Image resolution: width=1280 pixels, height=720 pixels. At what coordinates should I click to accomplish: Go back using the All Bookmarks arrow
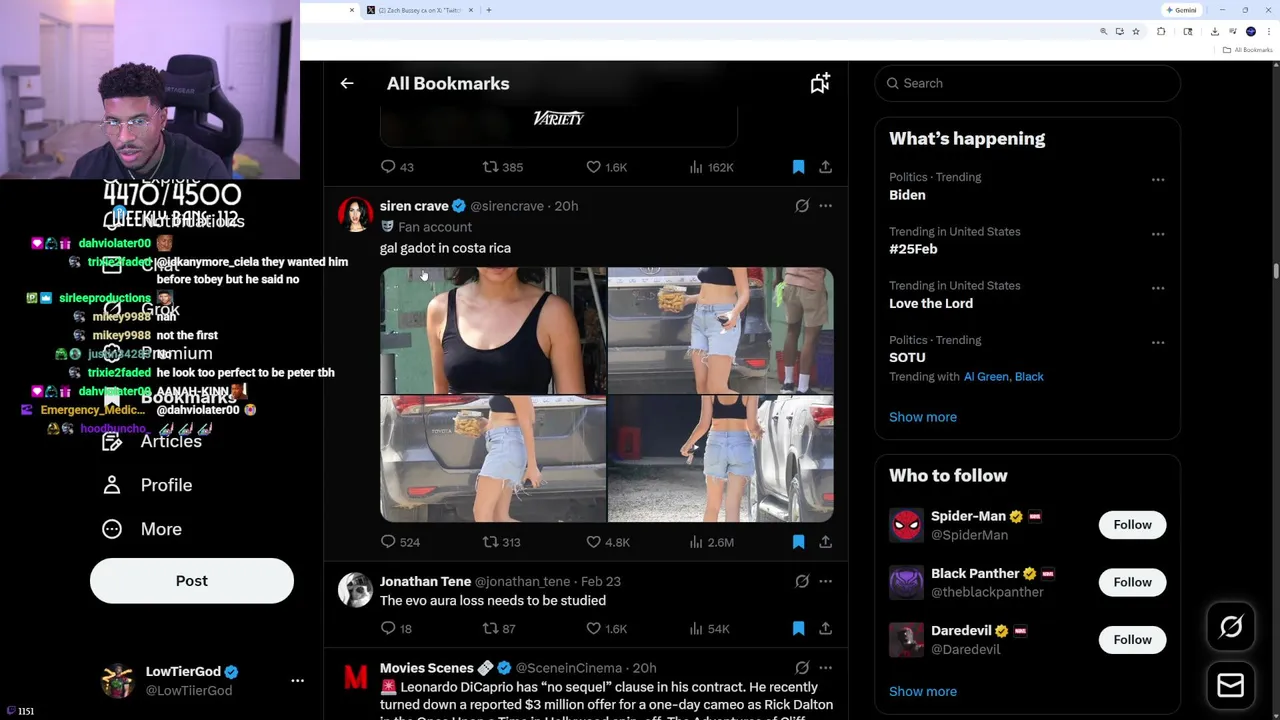coord(347,84)
